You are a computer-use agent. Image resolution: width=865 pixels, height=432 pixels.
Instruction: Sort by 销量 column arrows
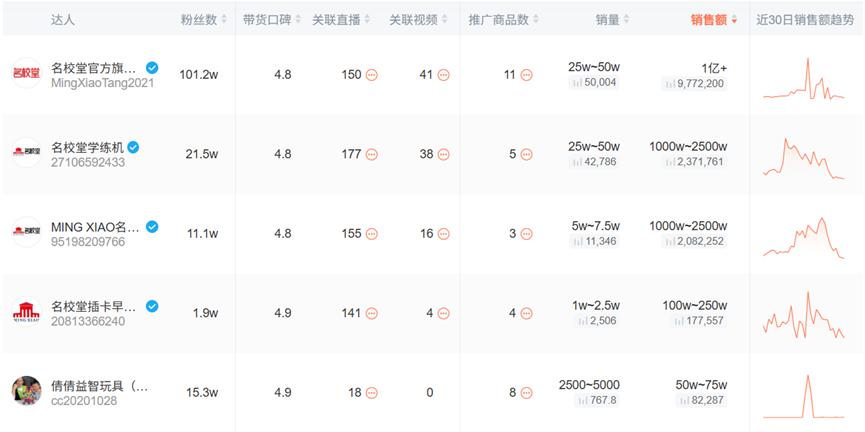(626, 20)
